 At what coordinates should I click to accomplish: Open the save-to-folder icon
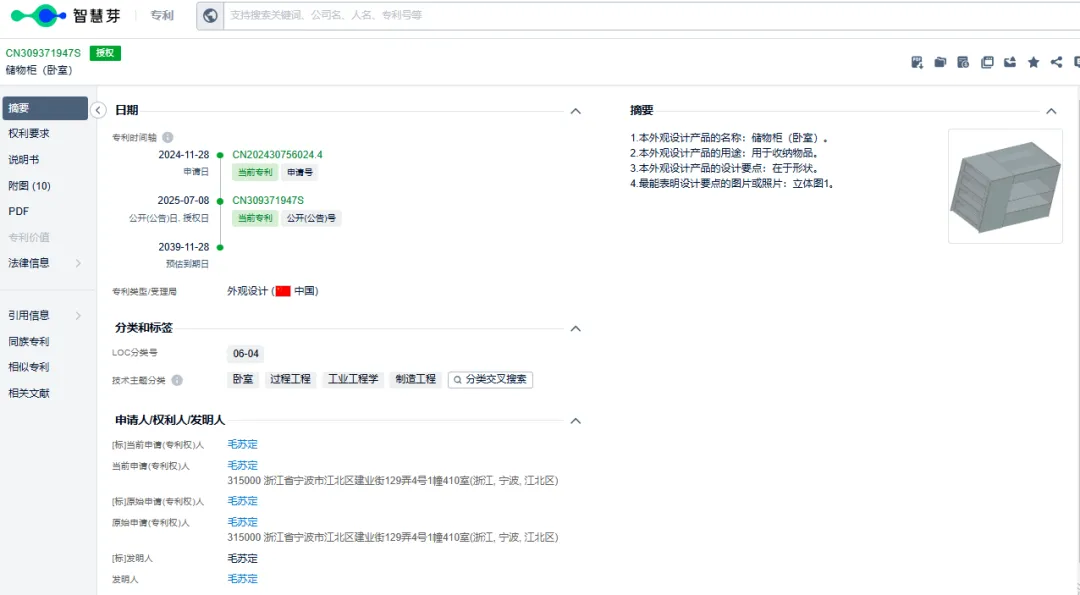pyautogui.click(x=940, y=63)
